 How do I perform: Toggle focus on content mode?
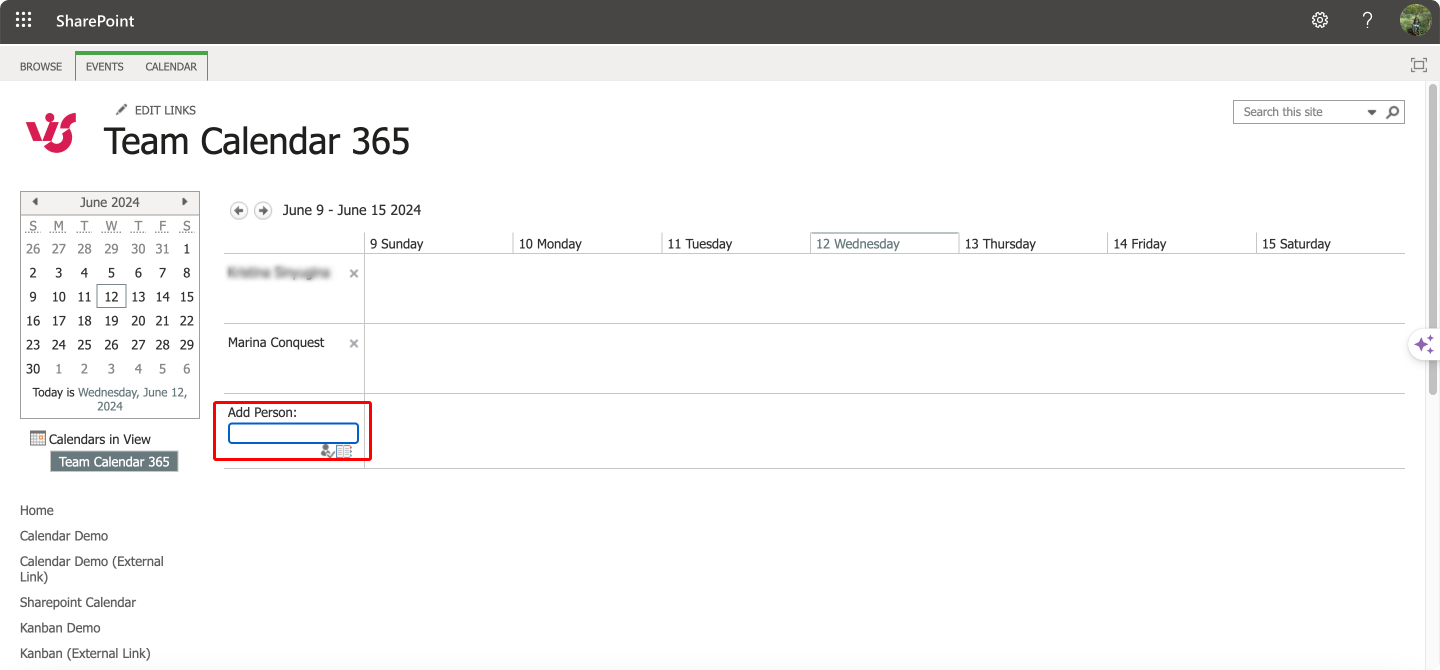point(1418,65)
